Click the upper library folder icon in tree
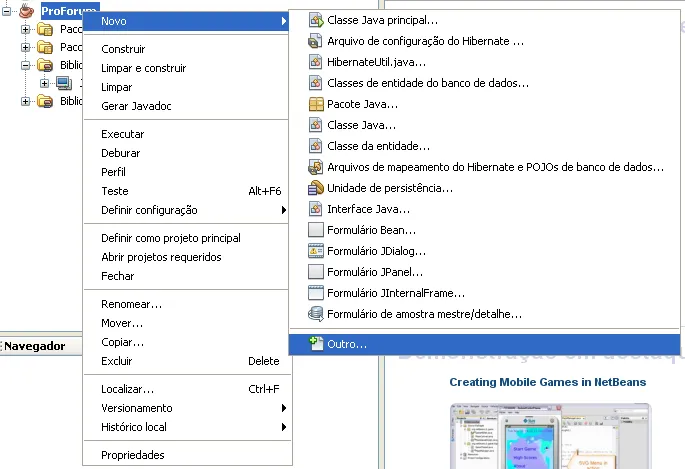Image resolution: width=685 pixels, height=469 pixels. tap(45, 66)
